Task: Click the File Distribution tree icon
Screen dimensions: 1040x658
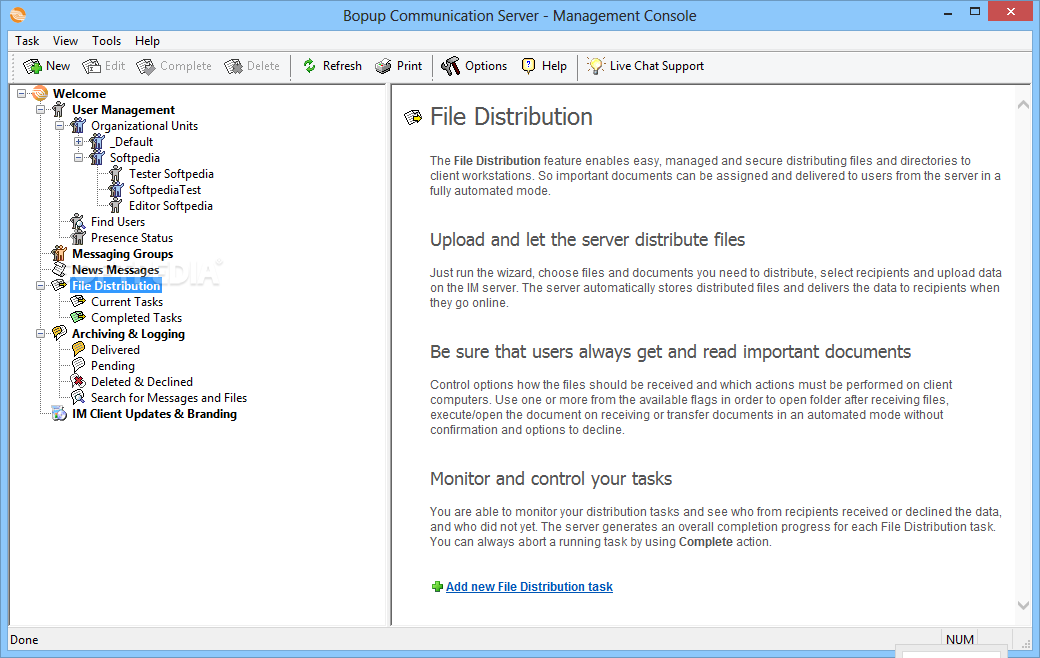Action: click(x=59, y=286)
